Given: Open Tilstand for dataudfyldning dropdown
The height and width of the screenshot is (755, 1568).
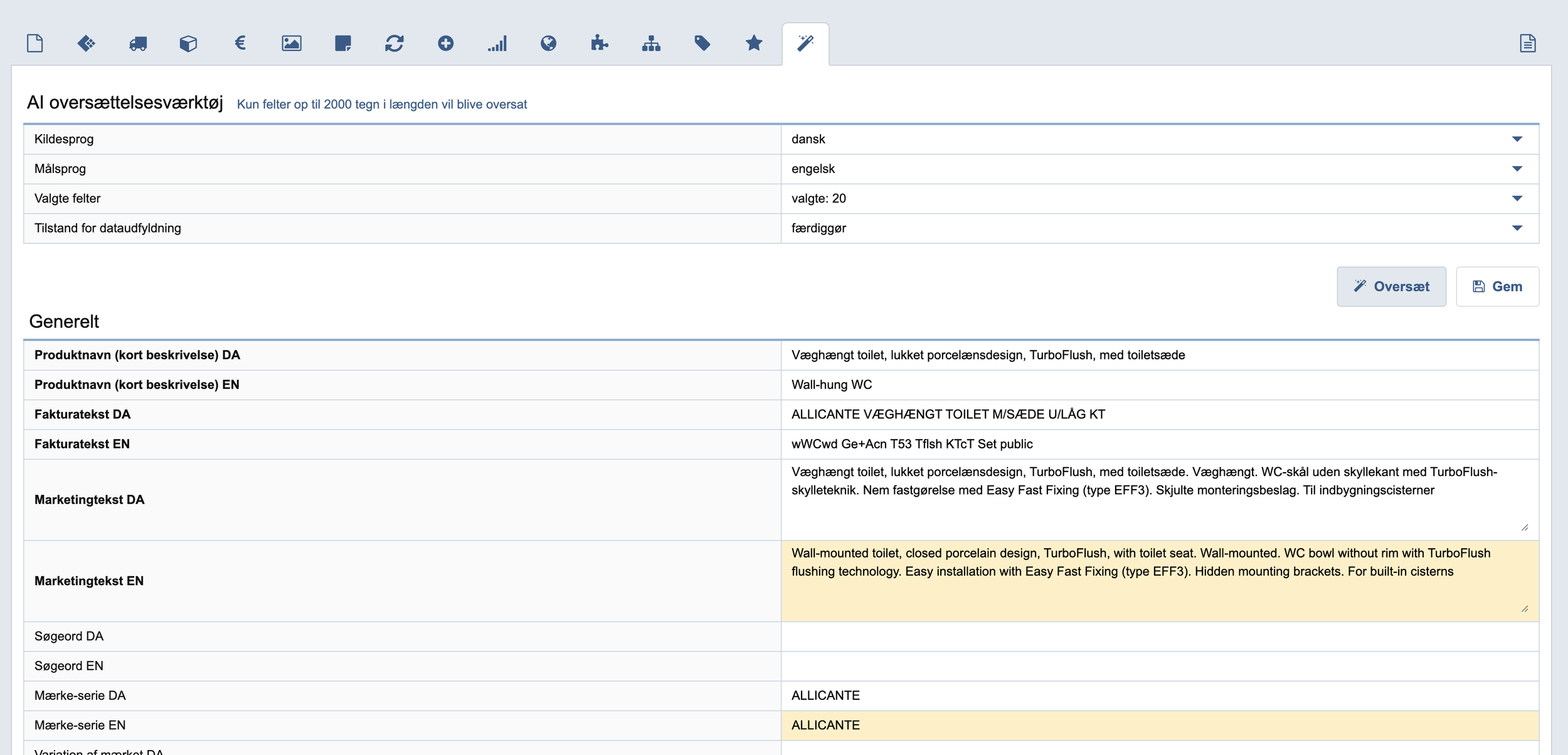Looking at the screenshot, I should [1159, 228].
